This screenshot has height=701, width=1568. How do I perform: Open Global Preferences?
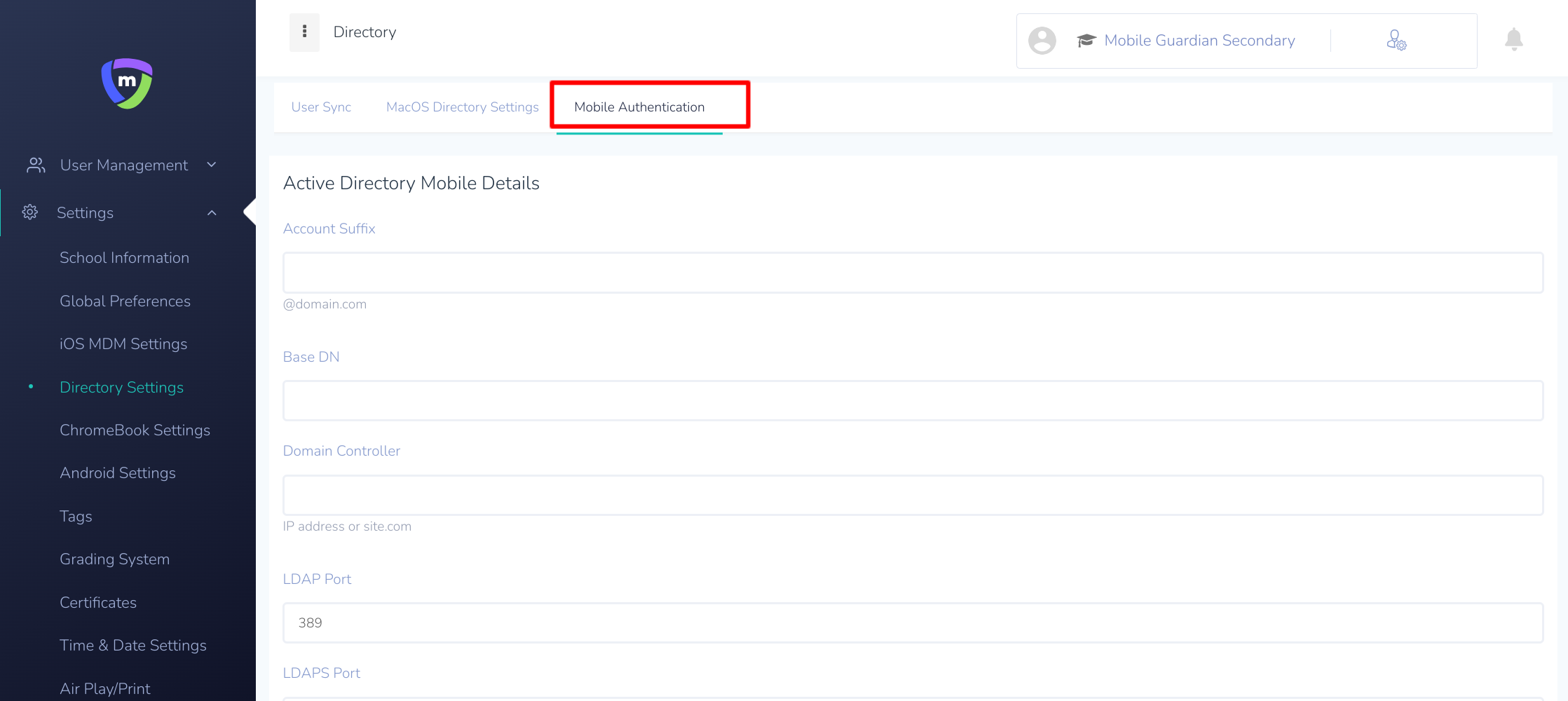tap(125, 301)
